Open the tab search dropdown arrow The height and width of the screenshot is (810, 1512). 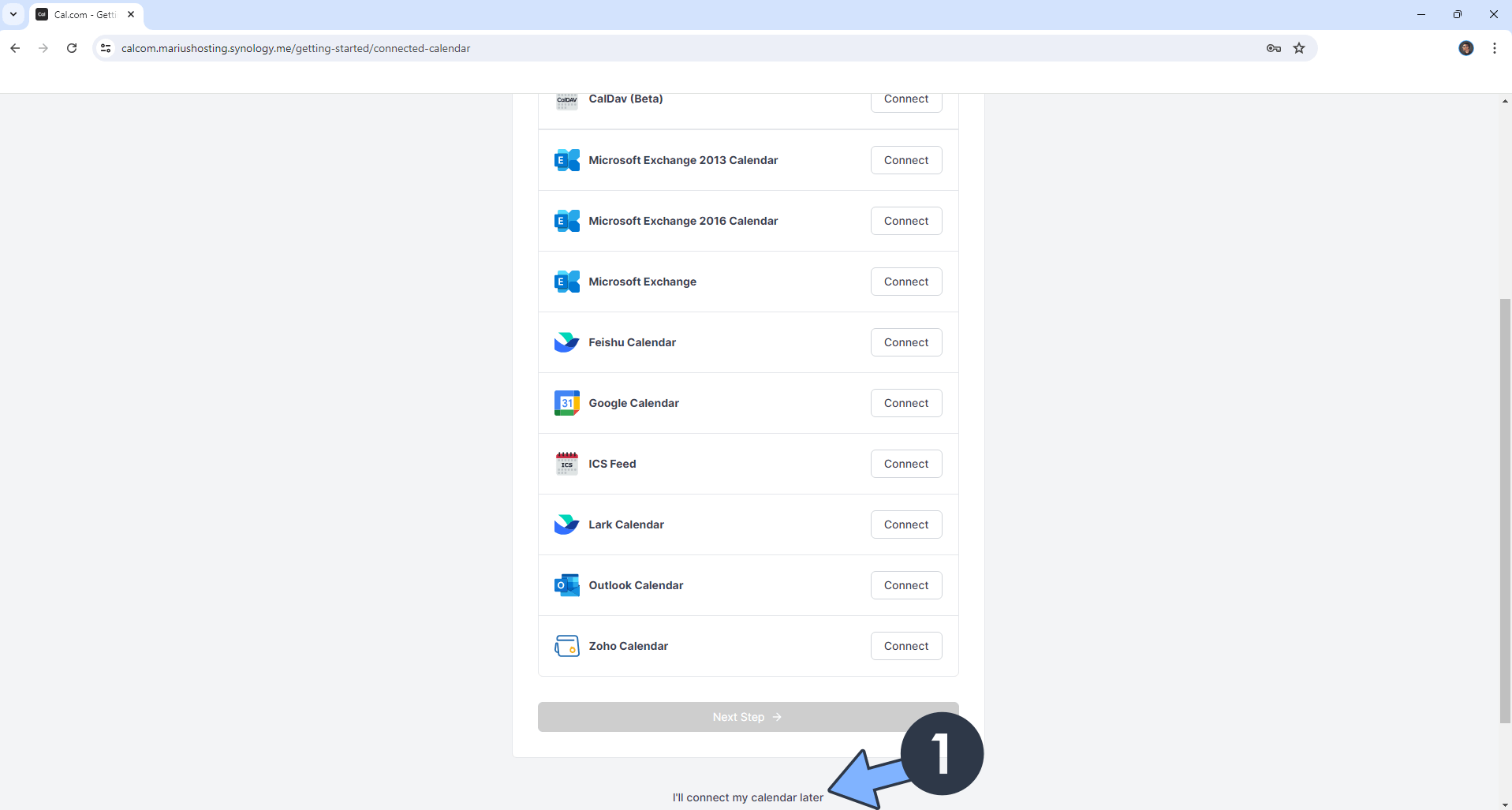13,14
